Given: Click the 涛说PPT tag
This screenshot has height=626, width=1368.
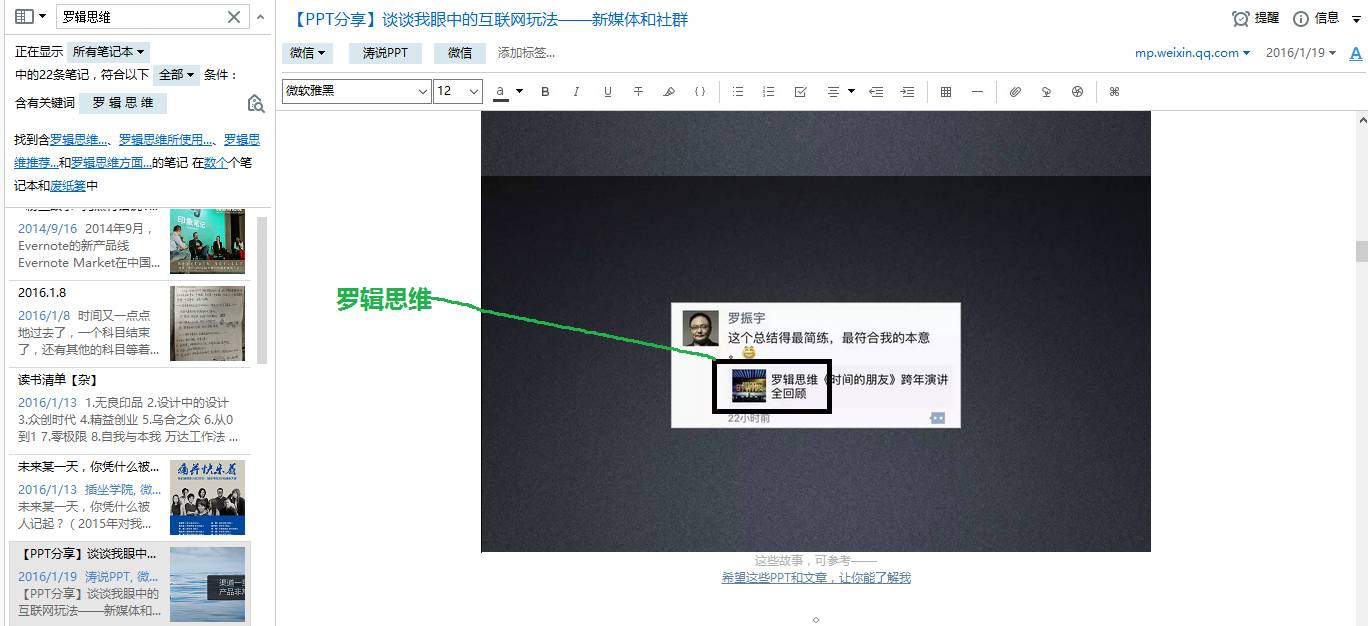Looking at the screenshot, I should [385, 53].
